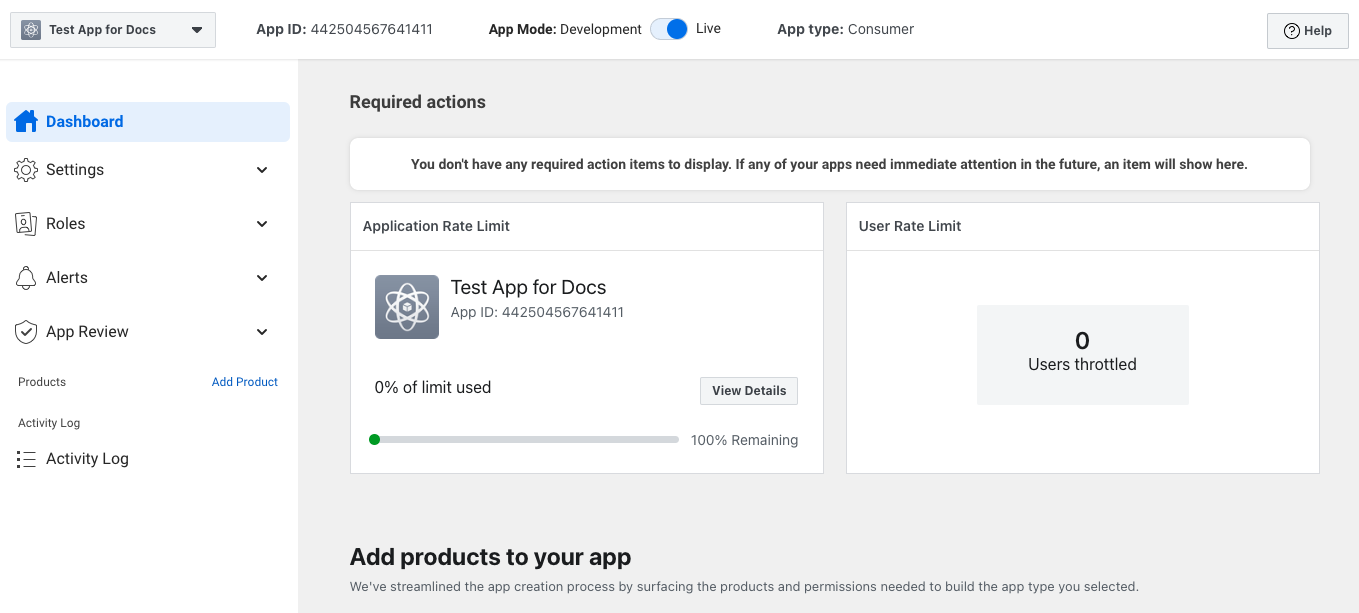Click the Help button
Viewport: 1359px width, 613px height.
tap(1308, 31)
